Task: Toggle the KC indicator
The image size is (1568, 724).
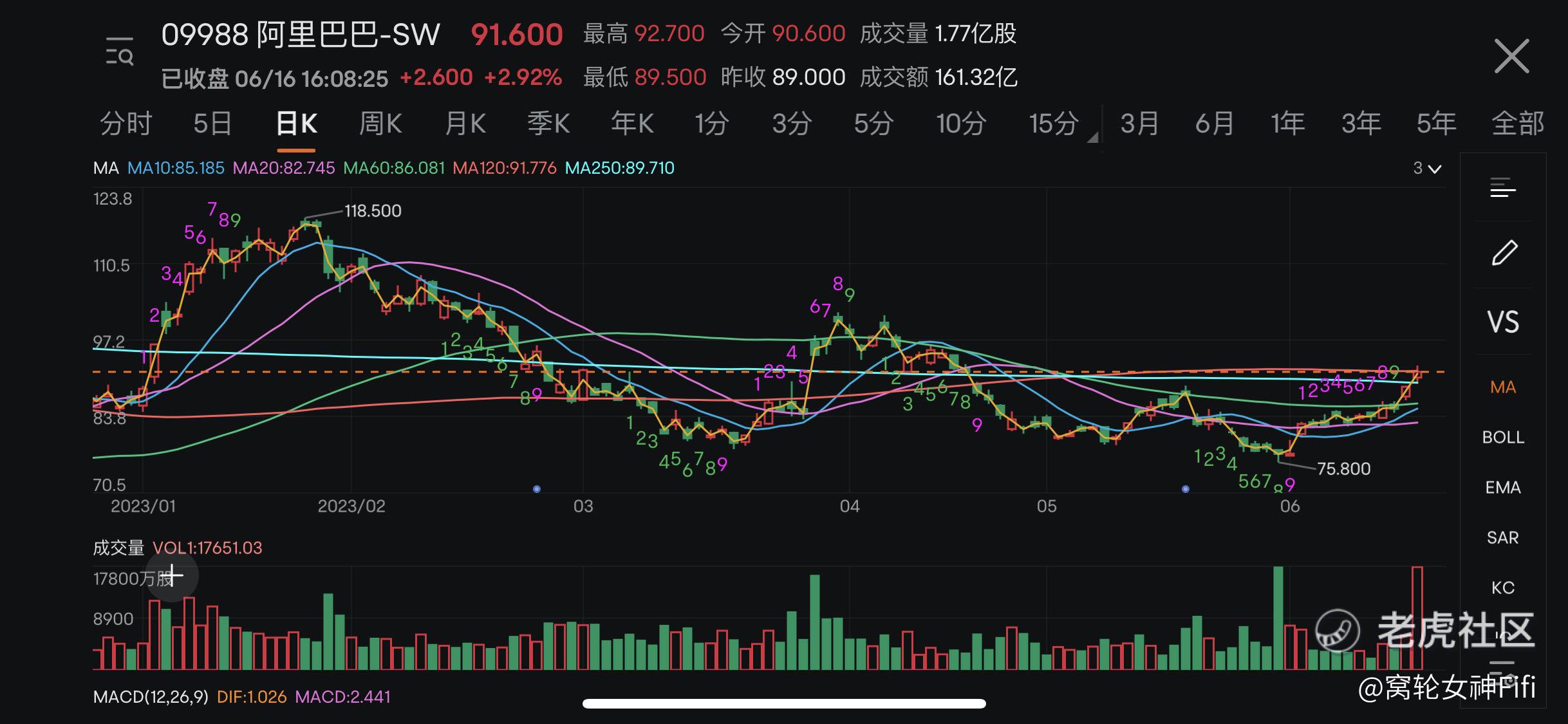Action: (x=1503, y=588)
